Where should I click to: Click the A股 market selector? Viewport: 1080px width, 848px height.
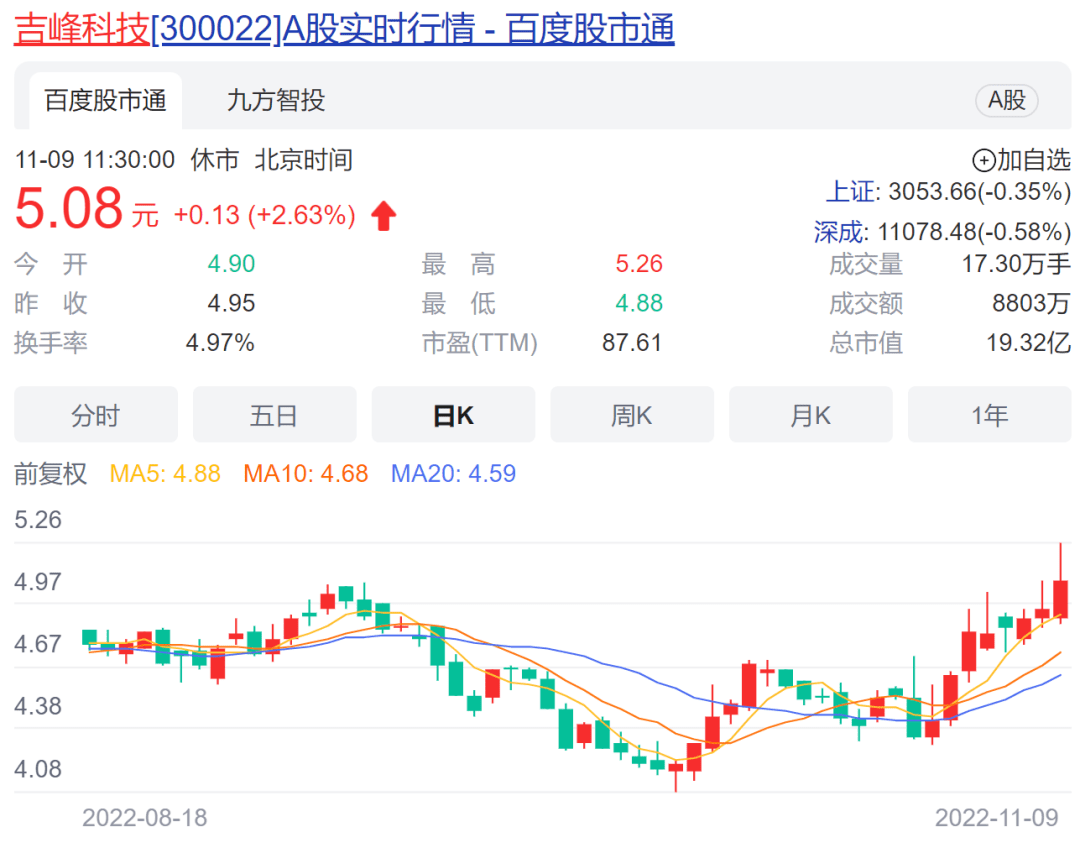(1006, 101)
